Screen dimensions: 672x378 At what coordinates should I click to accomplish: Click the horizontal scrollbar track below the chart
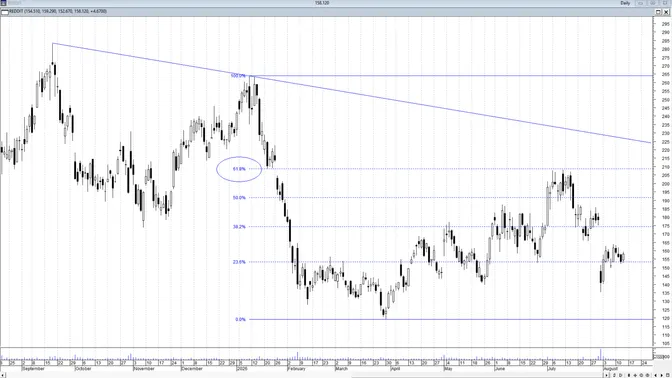click(x=304, y=375)
